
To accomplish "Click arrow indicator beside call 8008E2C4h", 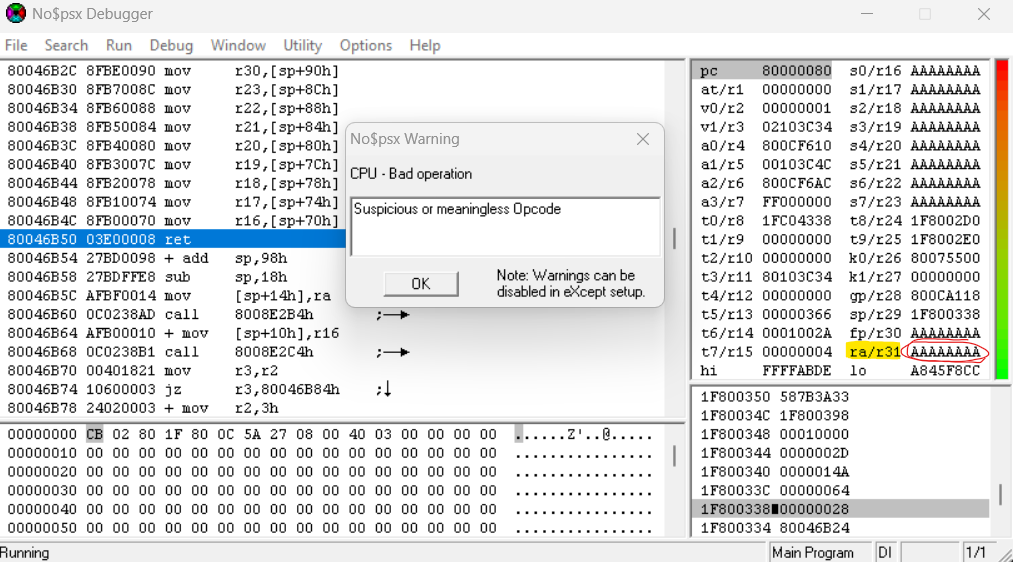I will tap(393, 352).
